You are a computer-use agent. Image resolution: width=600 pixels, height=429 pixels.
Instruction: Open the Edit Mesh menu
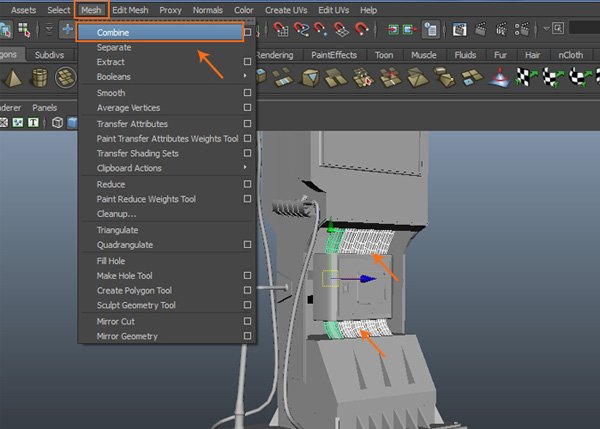[x=130, y=10]
